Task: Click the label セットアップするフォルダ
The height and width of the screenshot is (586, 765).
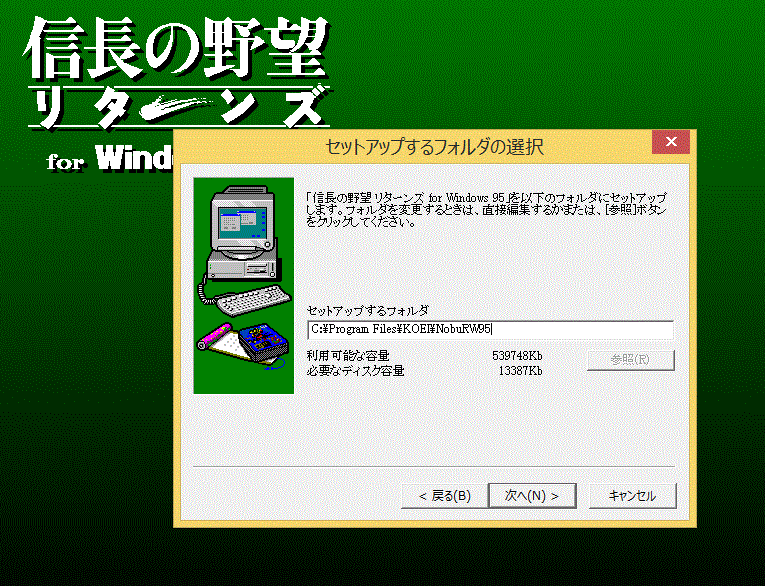Action: 367,310
